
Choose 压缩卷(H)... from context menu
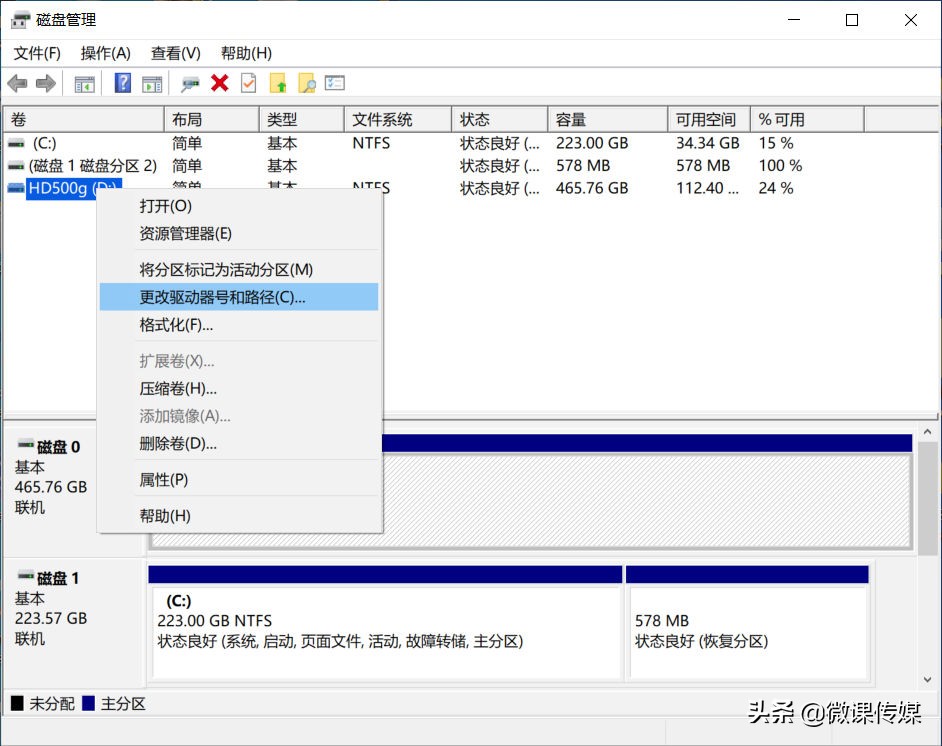click(x=239, y=389)
